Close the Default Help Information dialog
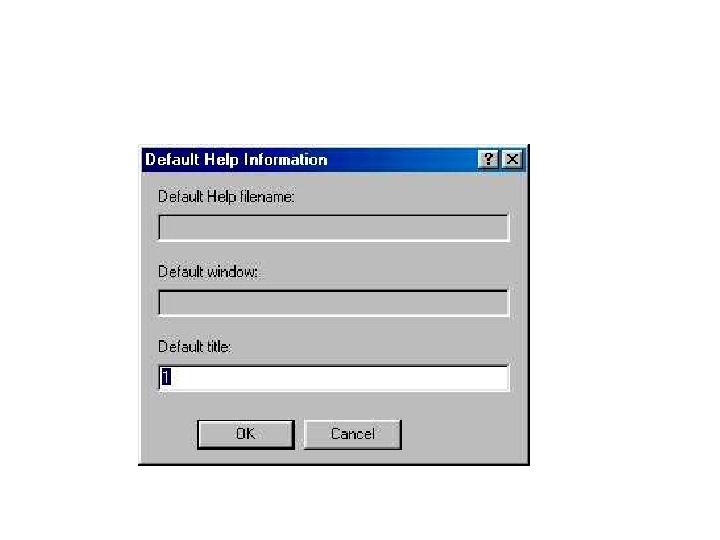720x540 pixels. tap(512, 160)
